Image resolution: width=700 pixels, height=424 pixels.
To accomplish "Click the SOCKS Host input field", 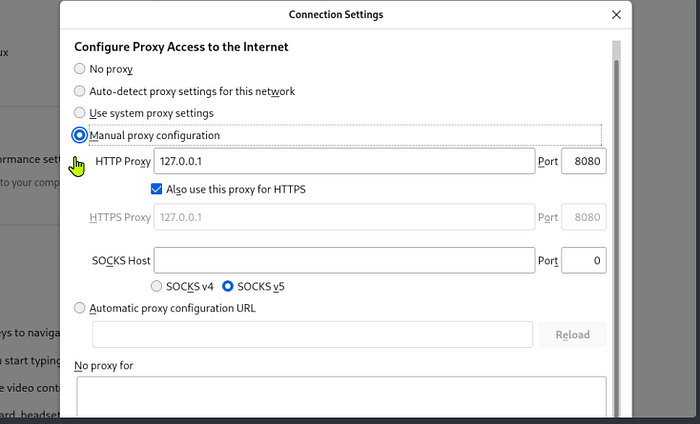I will pos(344,260).
